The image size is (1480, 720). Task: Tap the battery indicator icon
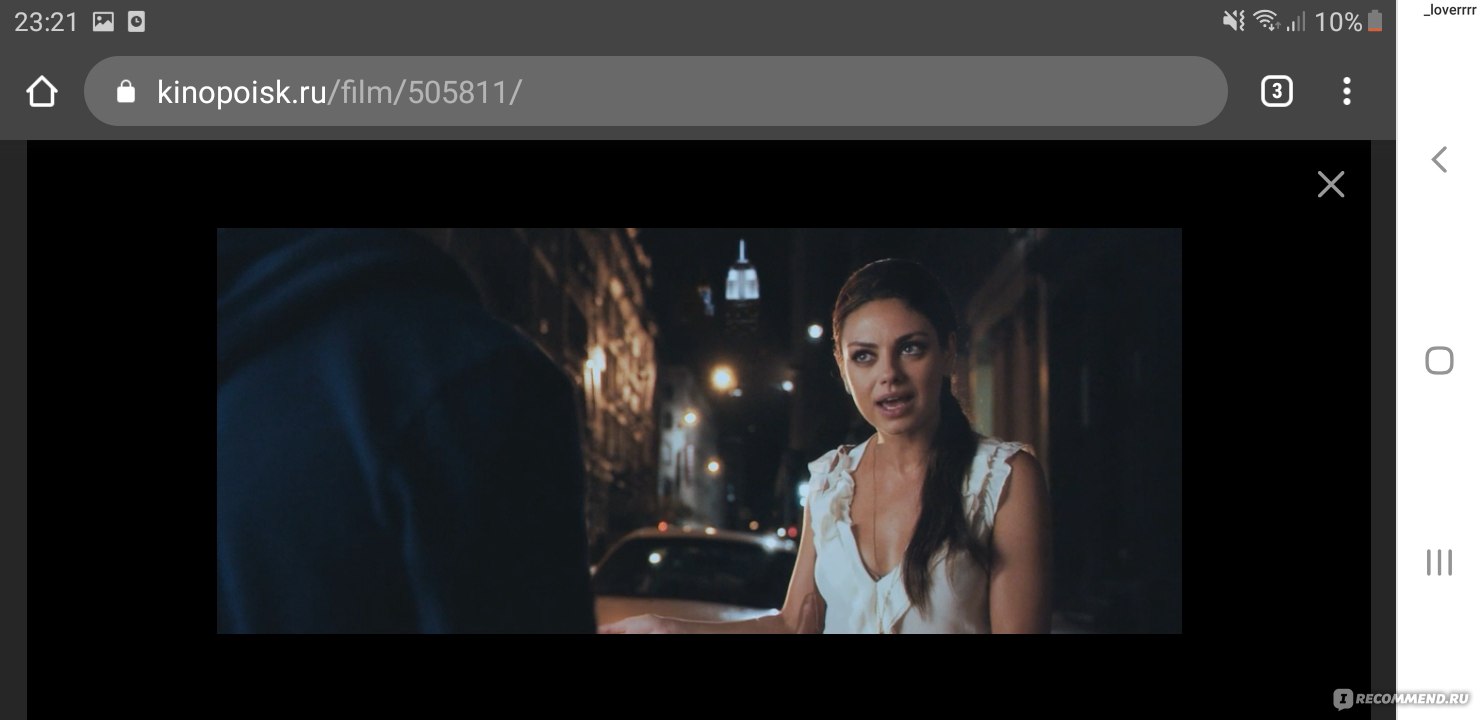1375,20
